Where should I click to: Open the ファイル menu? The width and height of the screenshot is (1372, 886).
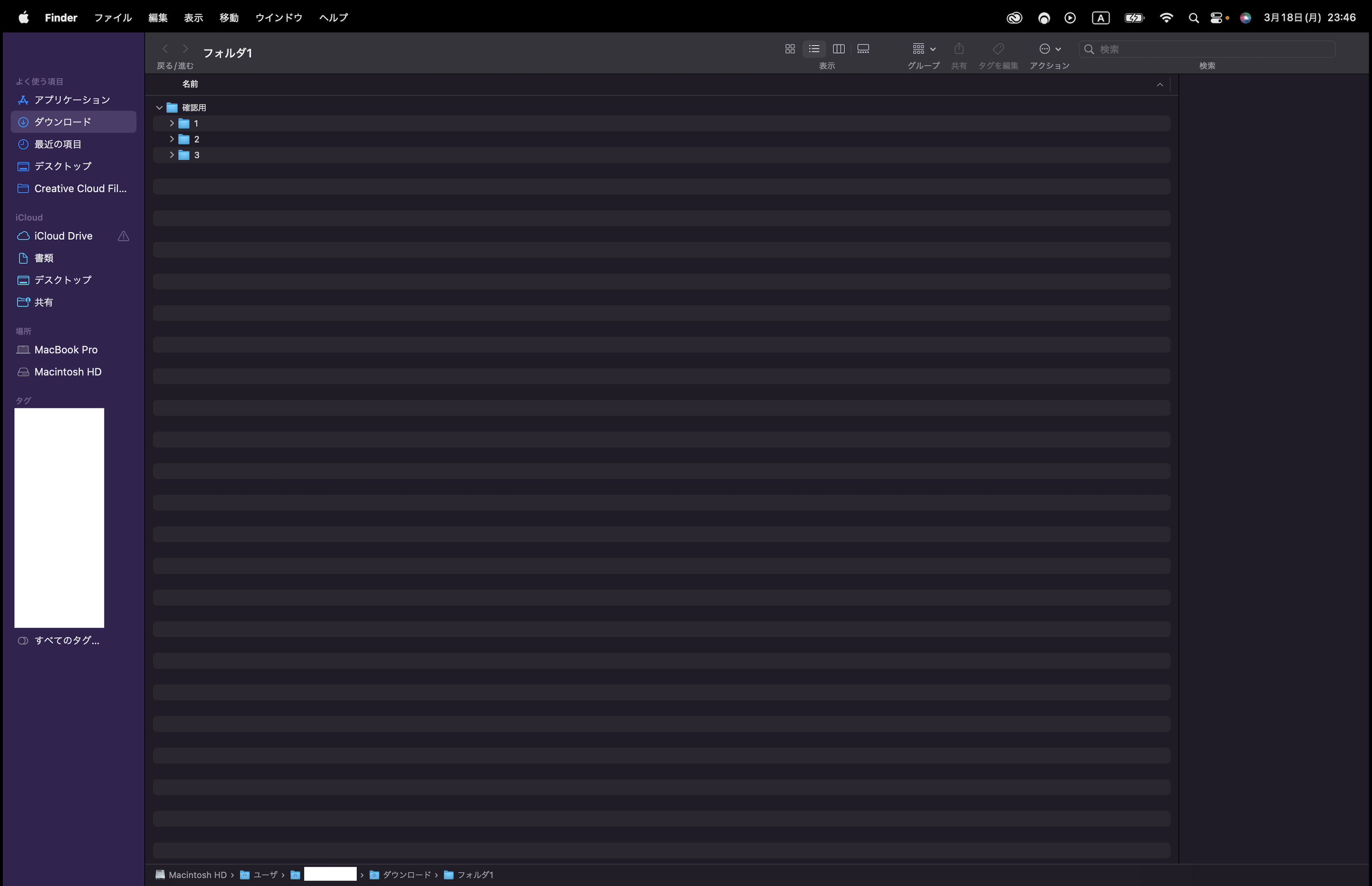click(113, 18)
